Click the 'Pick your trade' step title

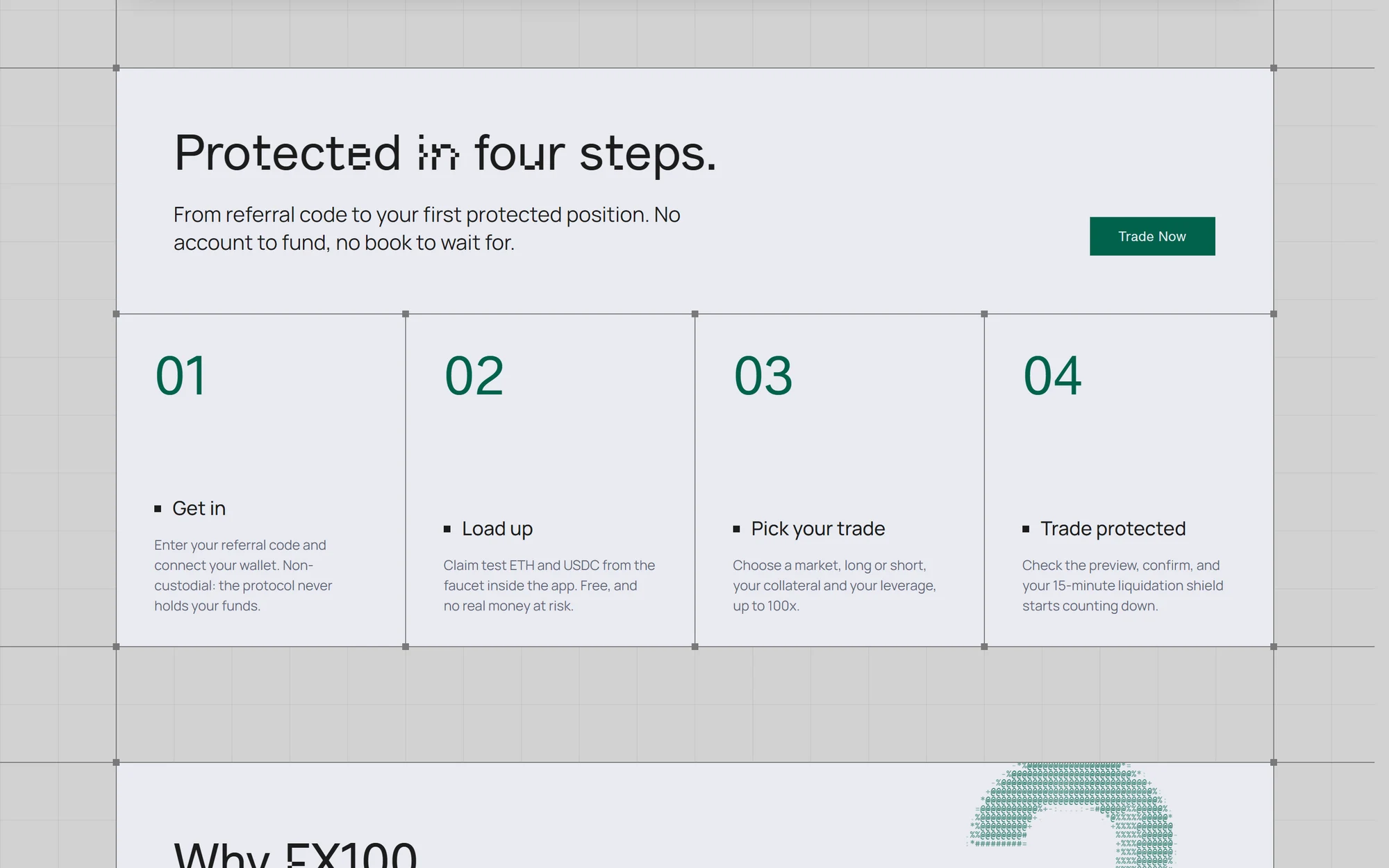[x=818, y=528]
